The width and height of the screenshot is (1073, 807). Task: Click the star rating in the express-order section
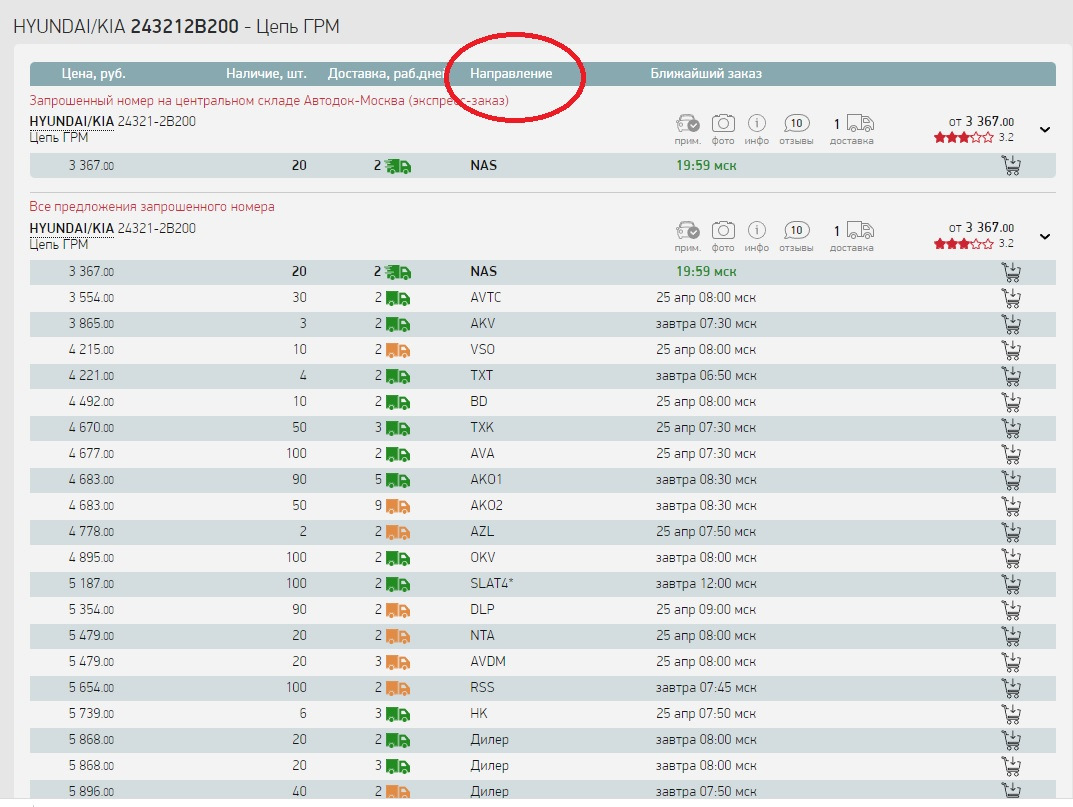[x=964, y=138]
